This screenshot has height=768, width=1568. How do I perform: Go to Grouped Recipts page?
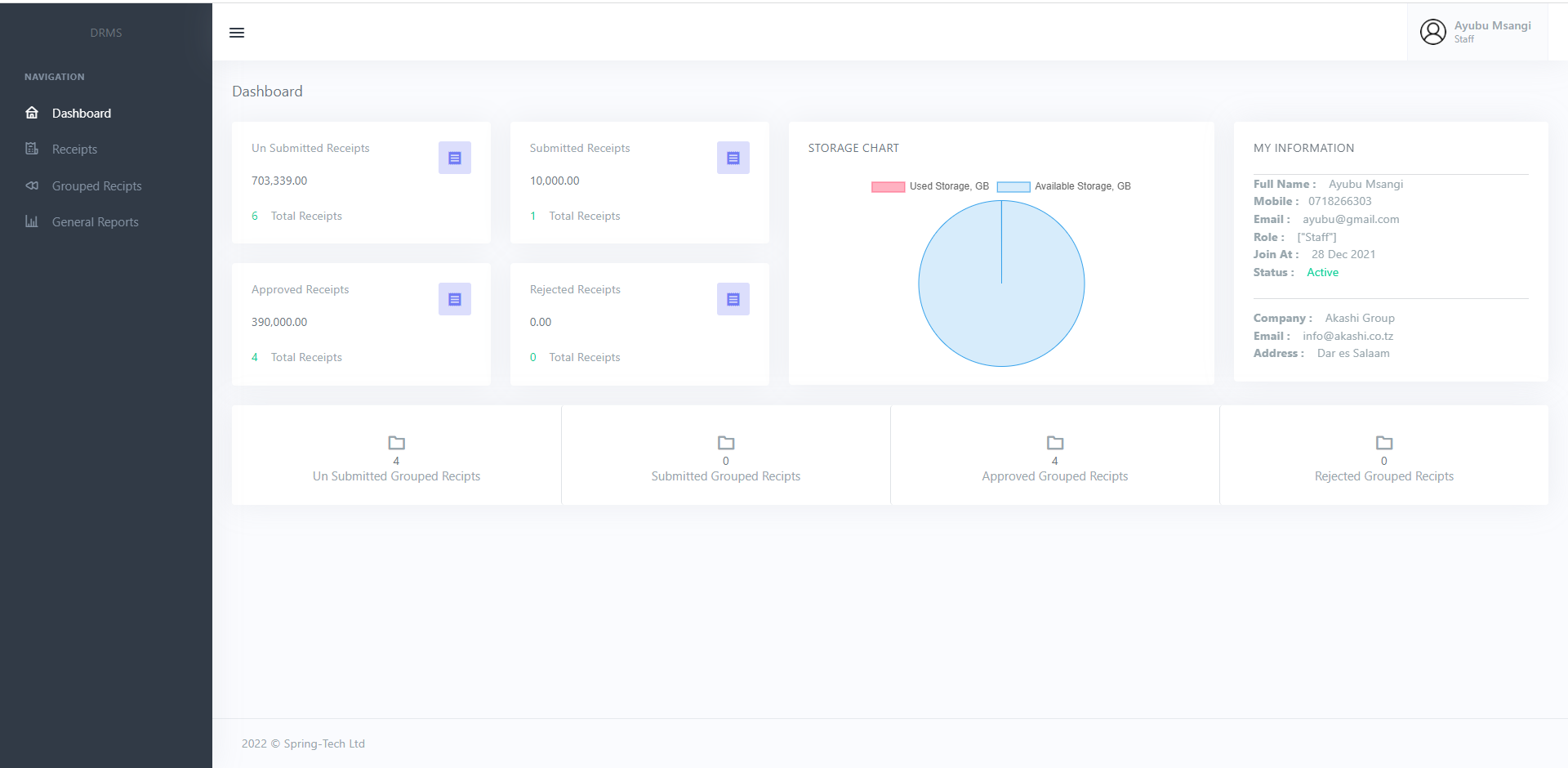[x=96, y=186]
